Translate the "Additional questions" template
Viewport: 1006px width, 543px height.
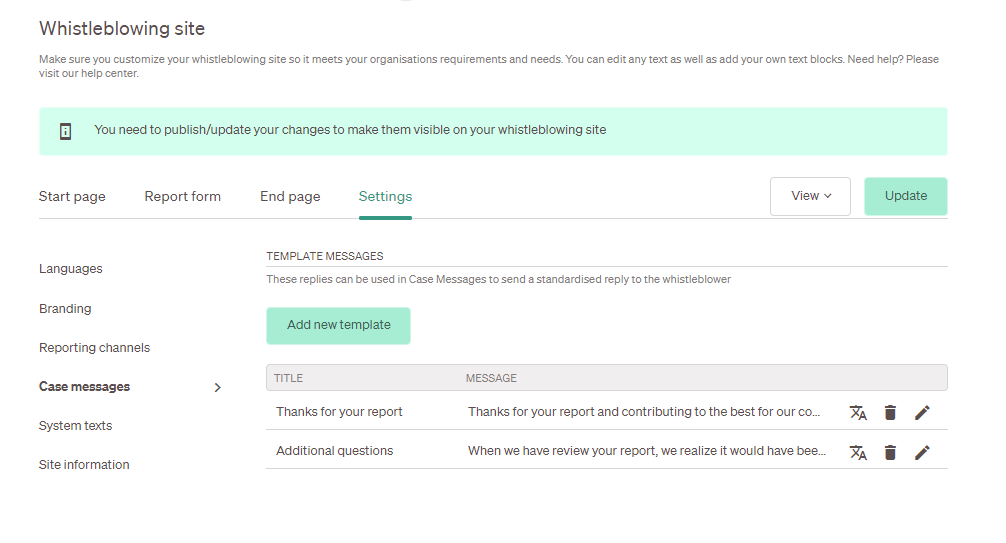tap(858, 452)
